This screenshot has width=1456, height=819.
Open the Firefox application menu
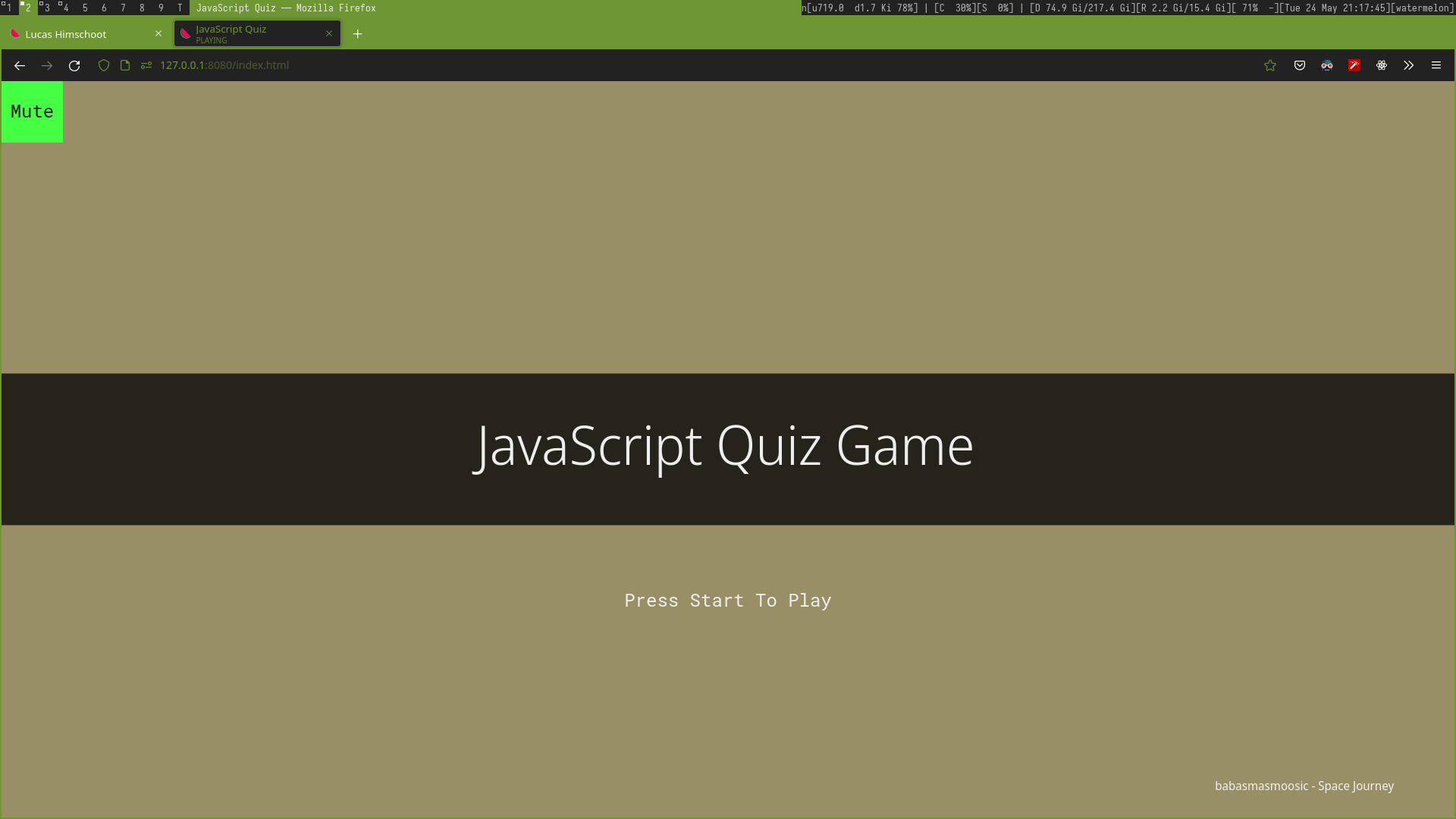click(x=1436, y=66)
